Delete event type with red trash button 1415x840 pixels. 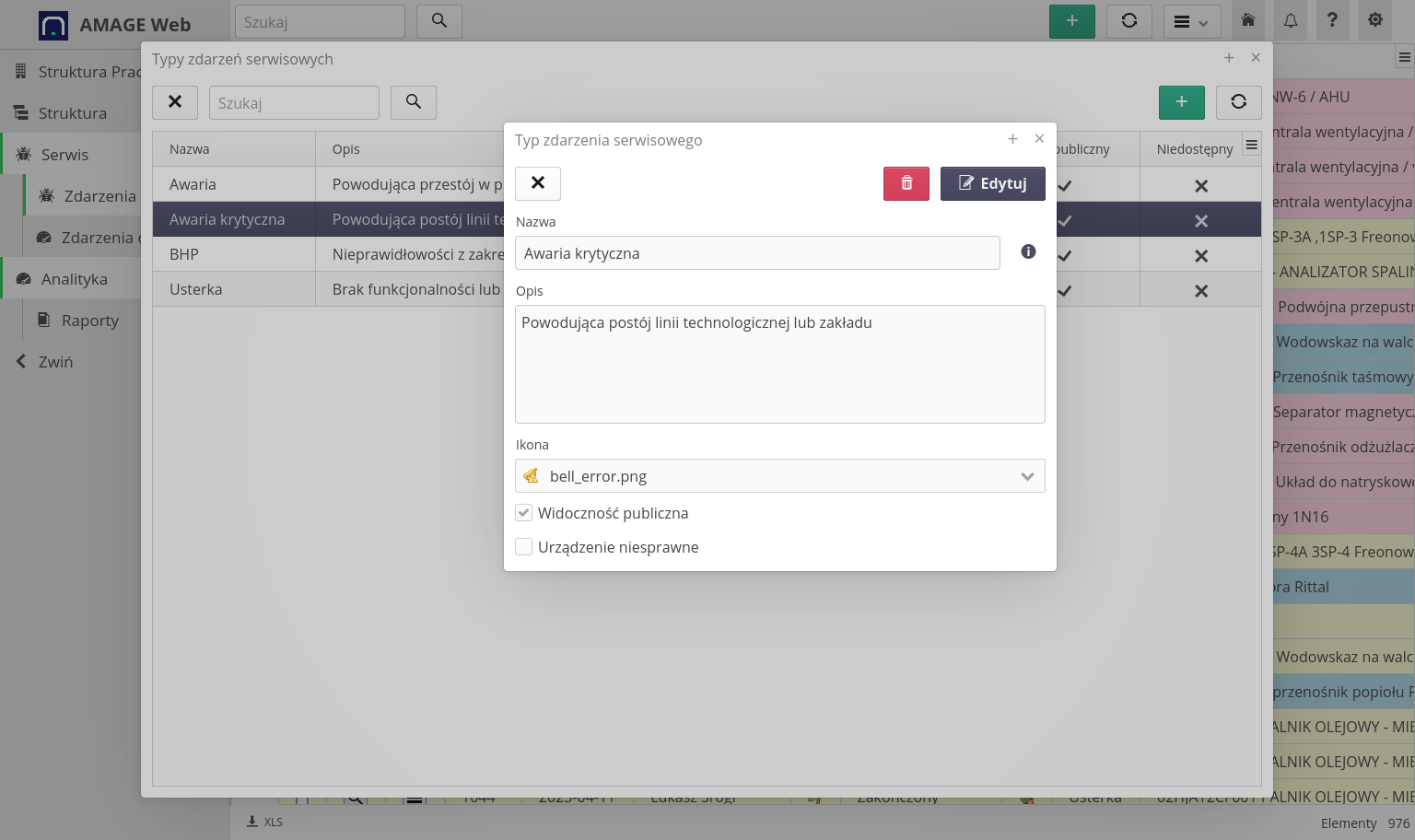pos(906,183)
